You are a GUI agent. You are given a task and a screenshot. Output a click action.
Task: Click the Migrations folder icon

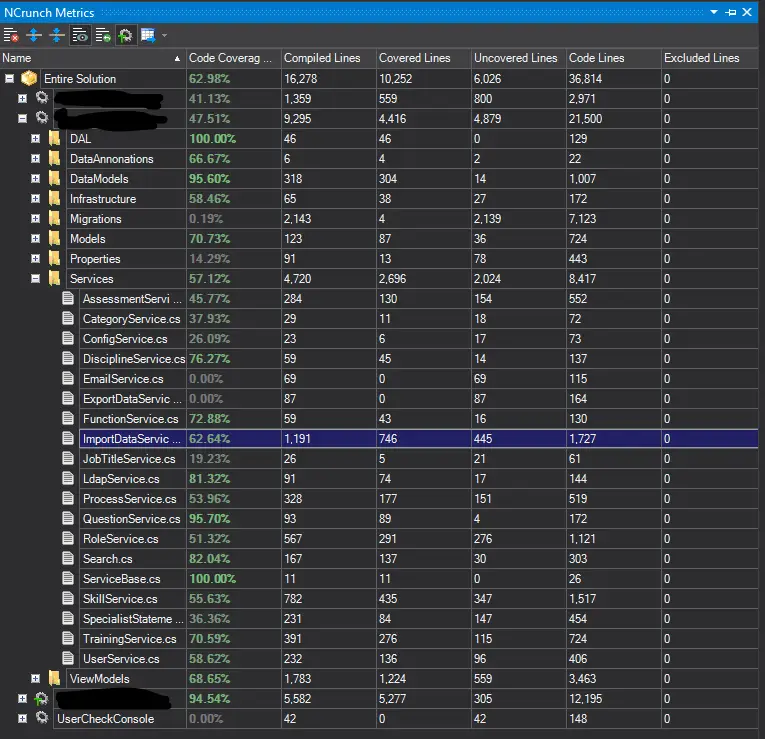click(55, 219)
